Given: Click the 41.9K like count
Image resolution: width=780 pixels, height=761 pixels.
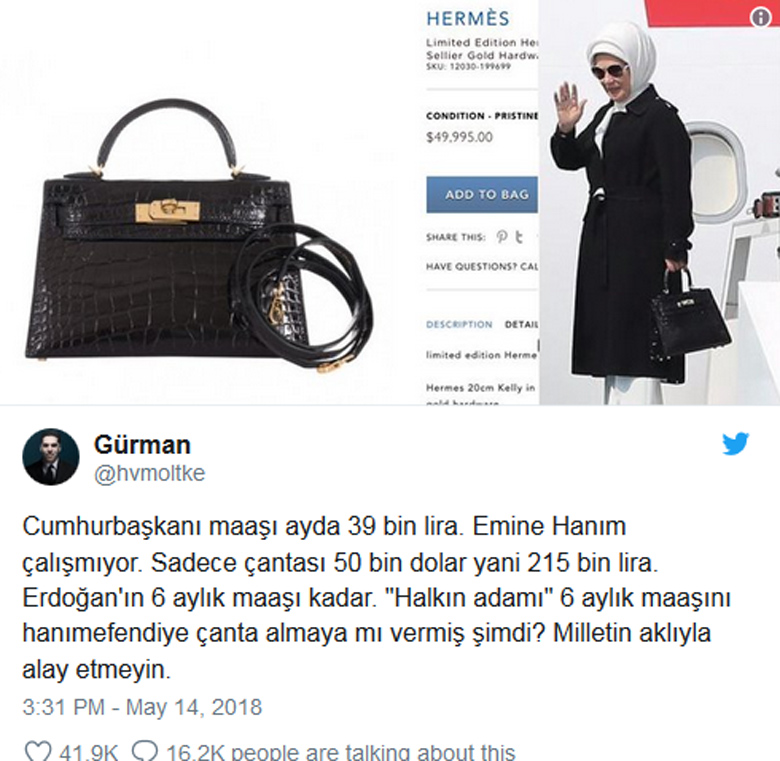Looking at the screenshot, I should (89, 752).
